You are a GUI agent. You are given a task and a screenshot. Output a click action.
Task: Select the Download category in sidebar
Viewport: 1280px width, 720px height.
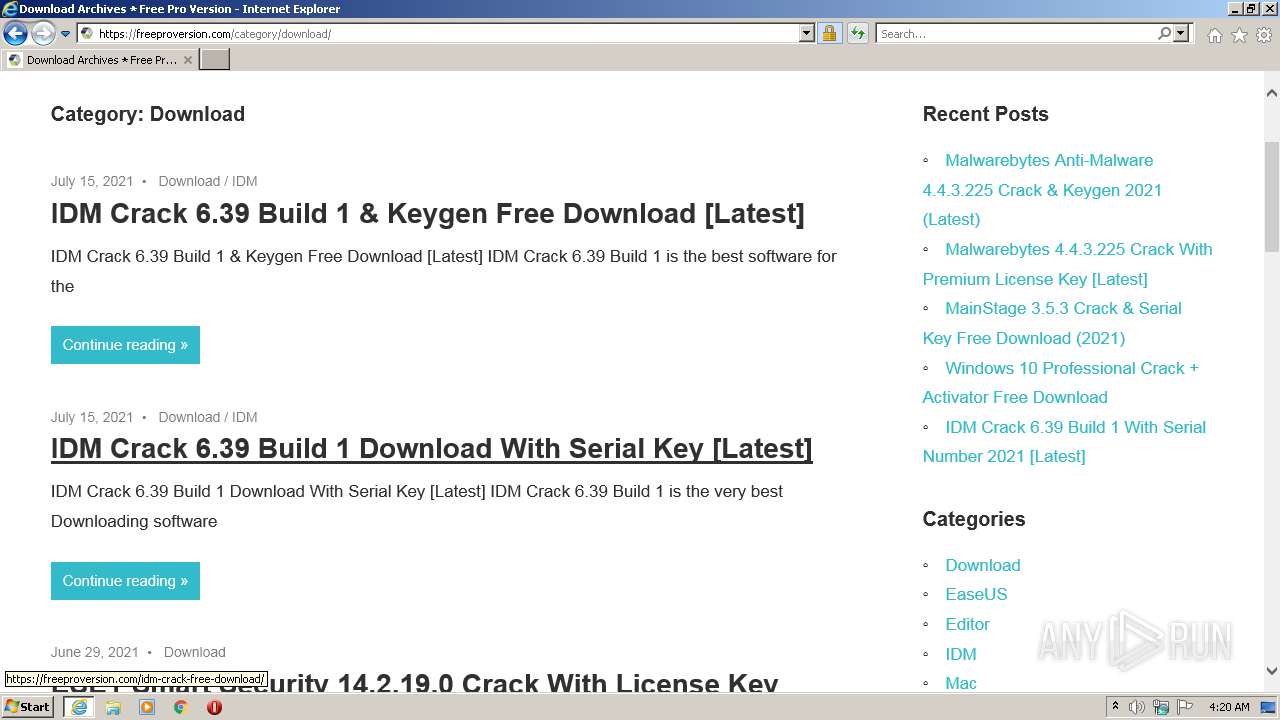coord(983,565)
